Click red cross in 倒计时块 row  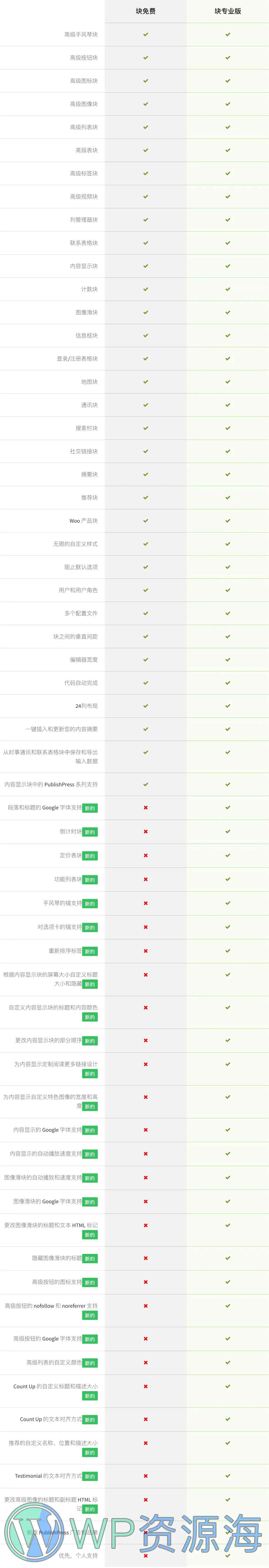146,831
